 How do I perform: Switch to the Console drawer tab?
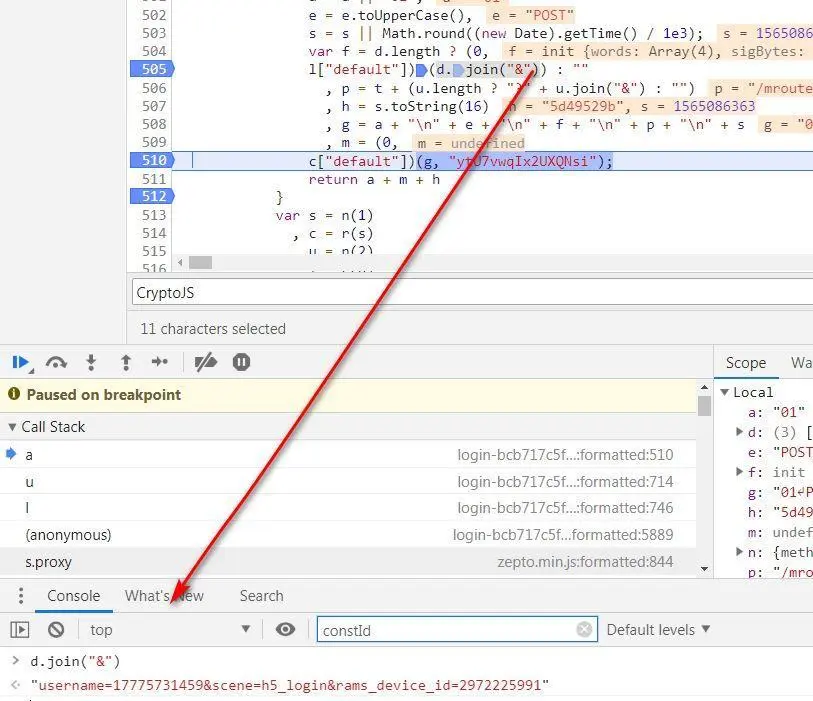[74, 596]
